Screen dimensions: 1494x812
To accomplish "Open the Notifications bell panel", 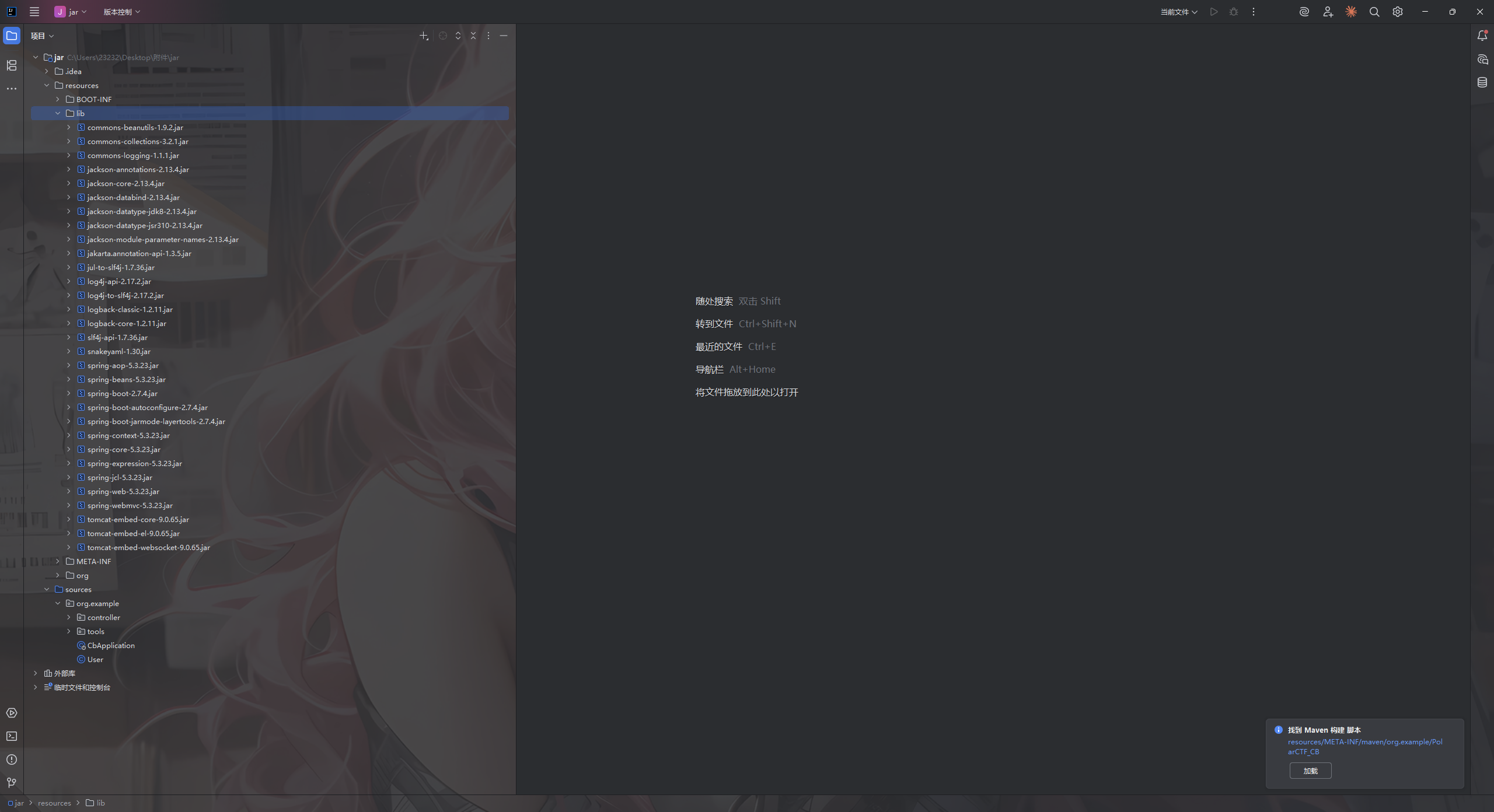I will tap(1482, 36).
